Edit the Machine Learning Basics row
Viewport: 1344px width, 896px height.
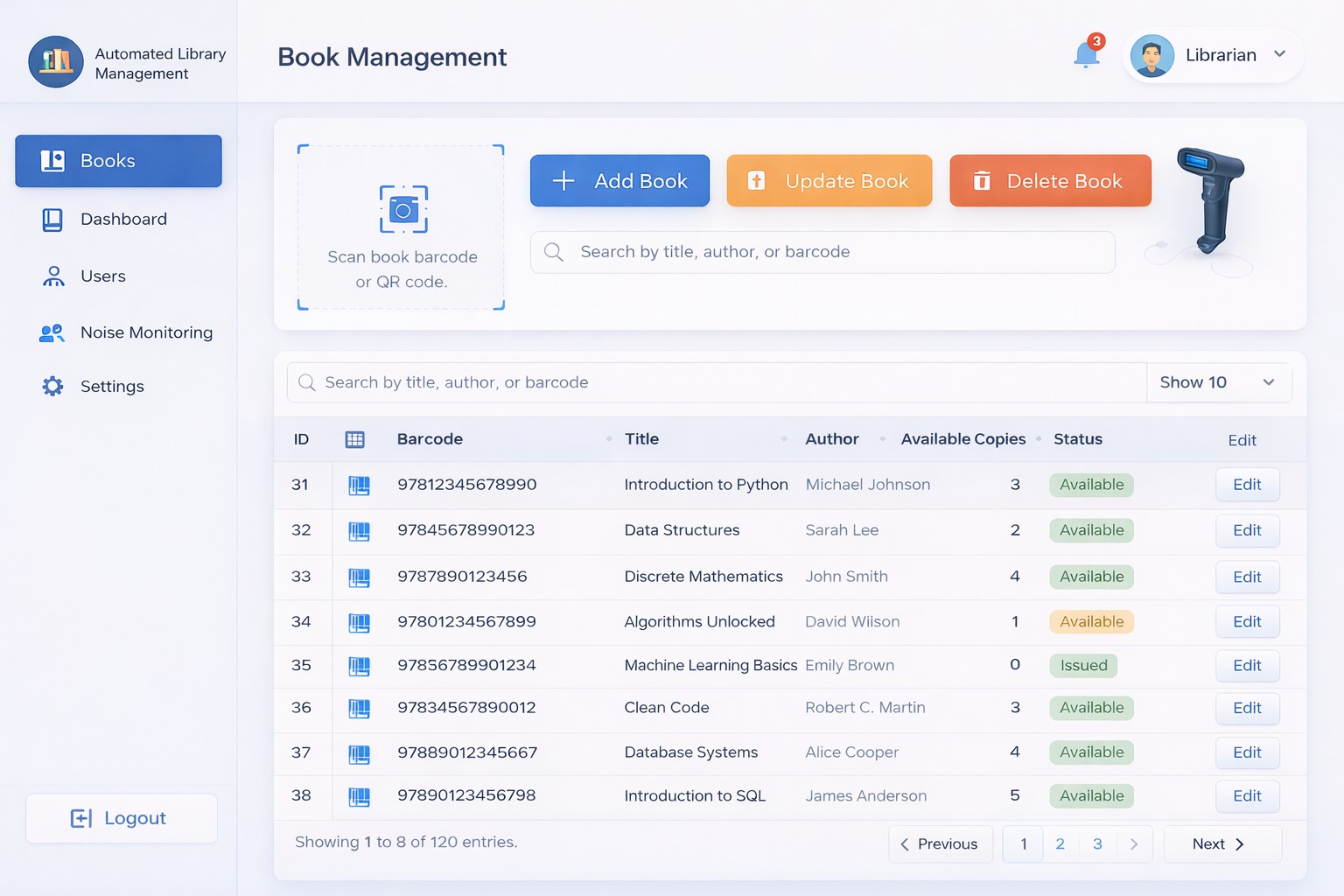click(1247, 666)
